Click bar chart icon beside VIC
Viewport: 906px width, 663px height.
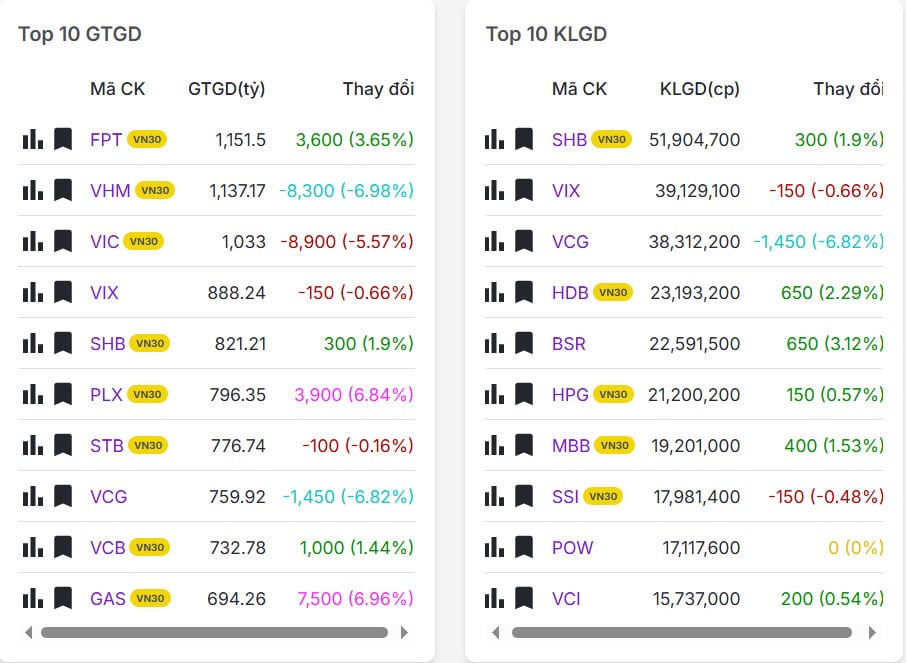pos(33,241)
